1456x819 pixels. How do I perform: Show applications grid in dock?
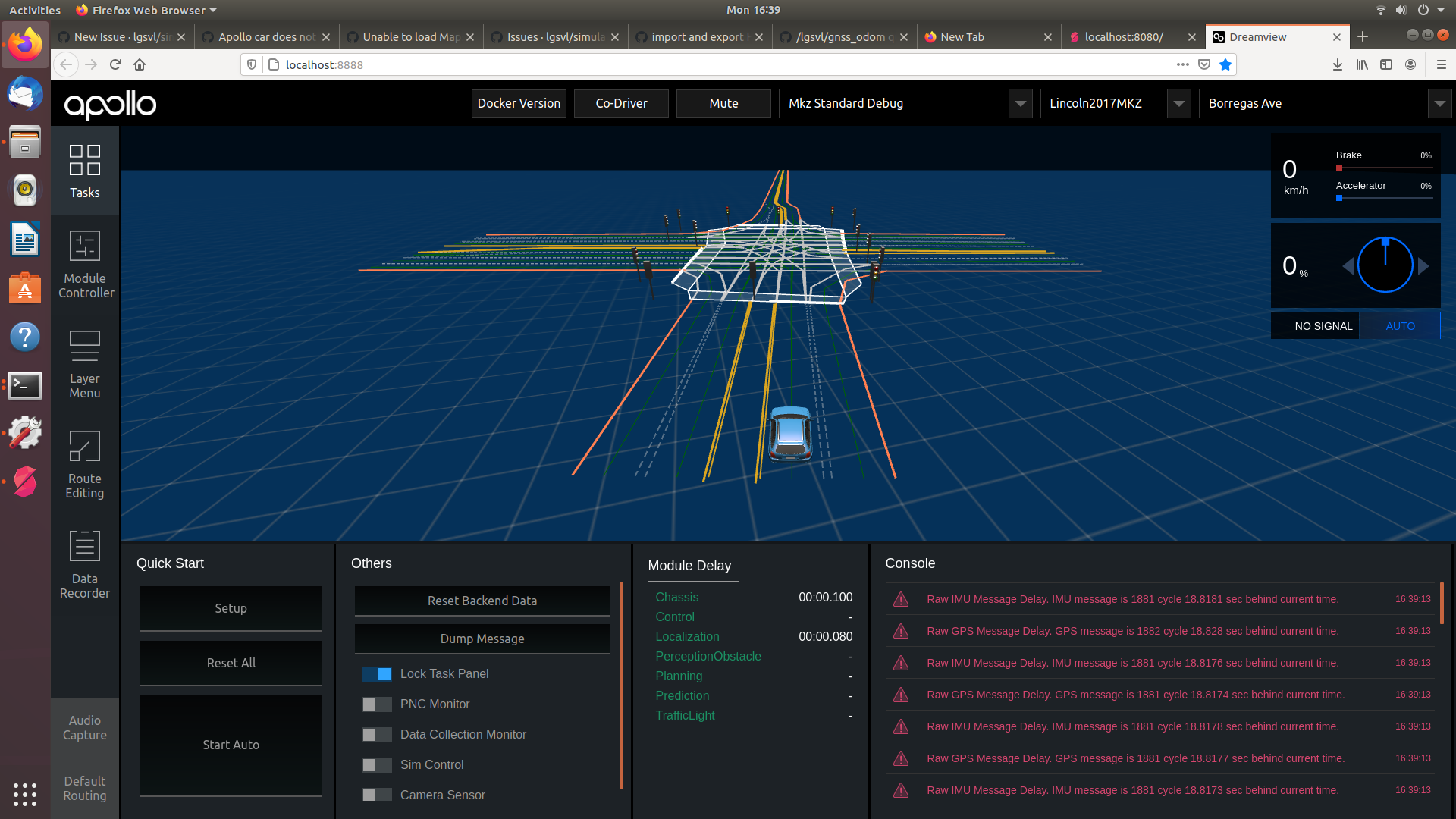point(25,794)
